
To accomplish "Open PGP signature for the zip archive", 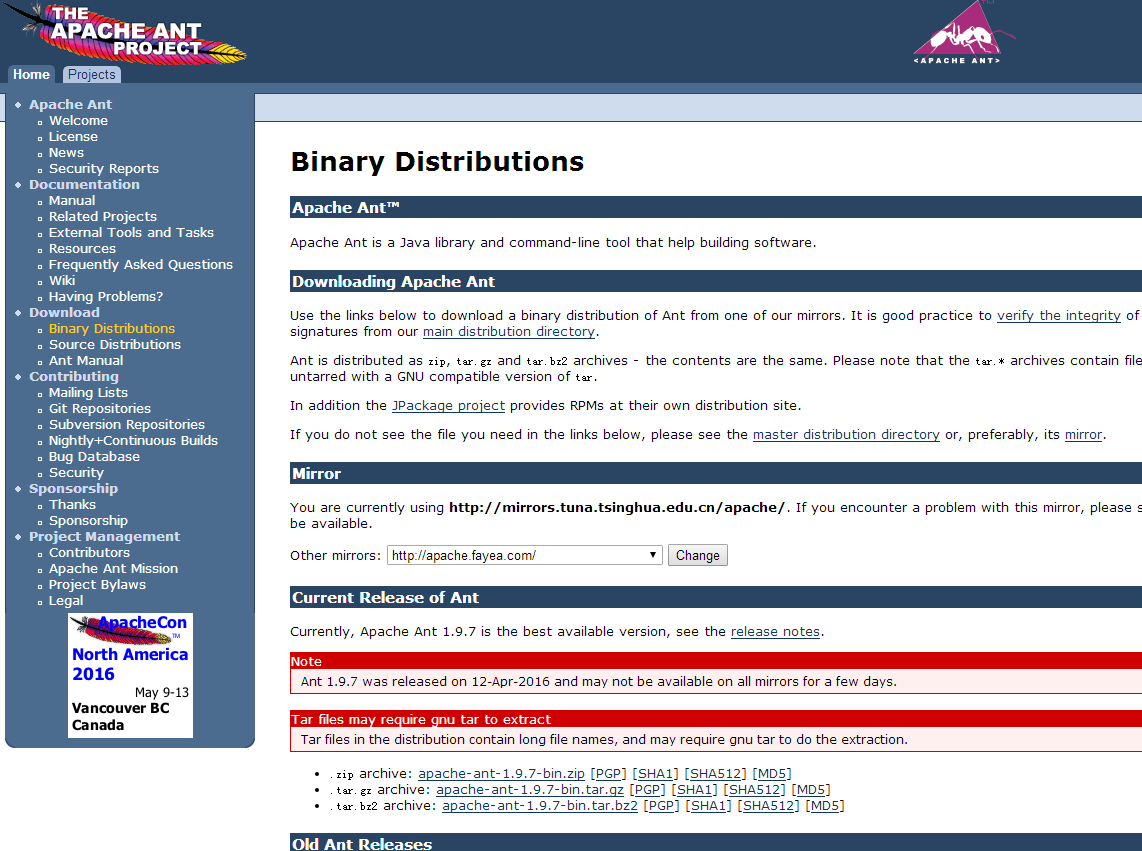I will click(608, 774).
